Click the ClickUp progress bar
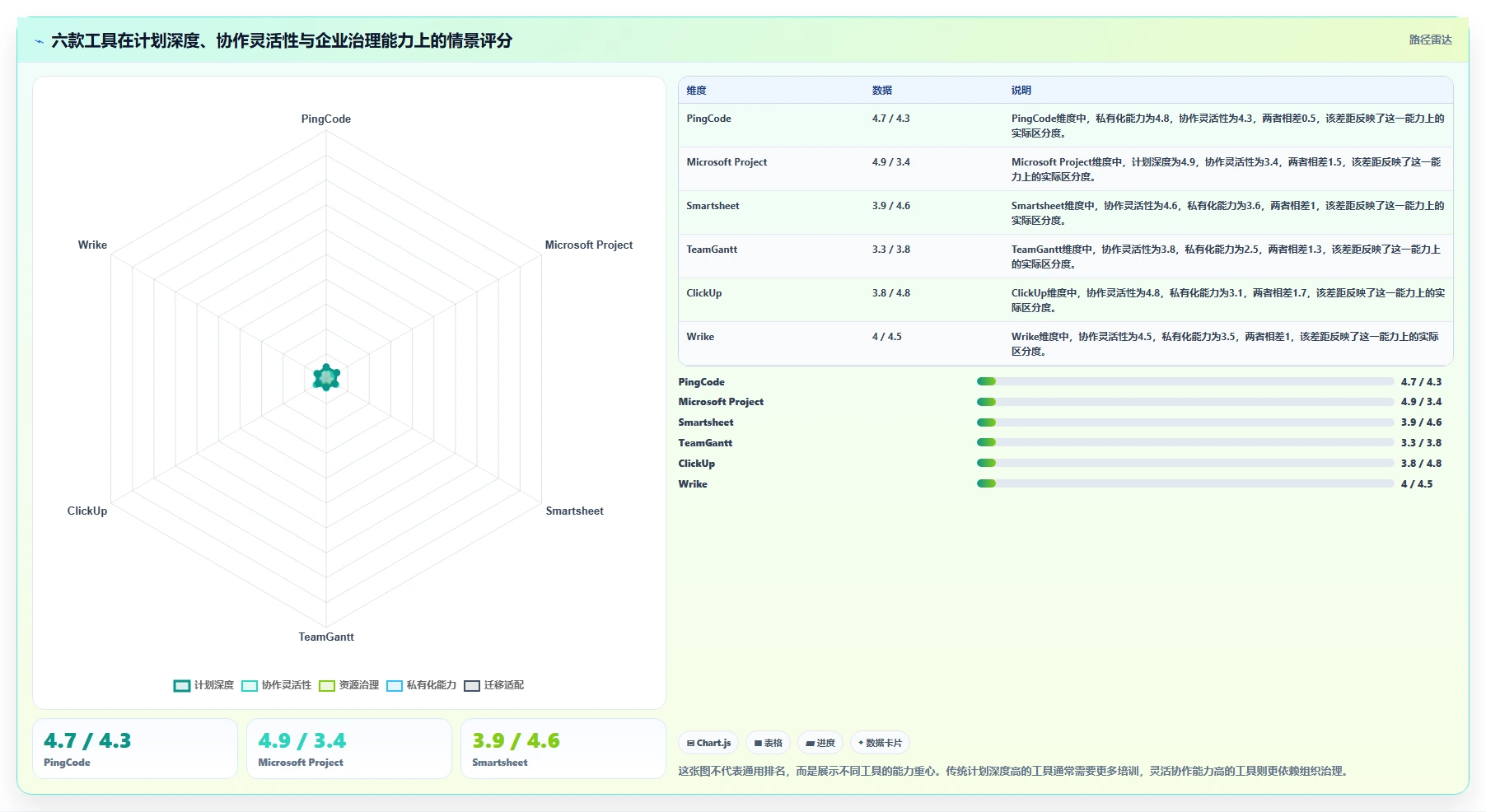The width and height of the screenshot is (1486, 812). (1185, 463)
